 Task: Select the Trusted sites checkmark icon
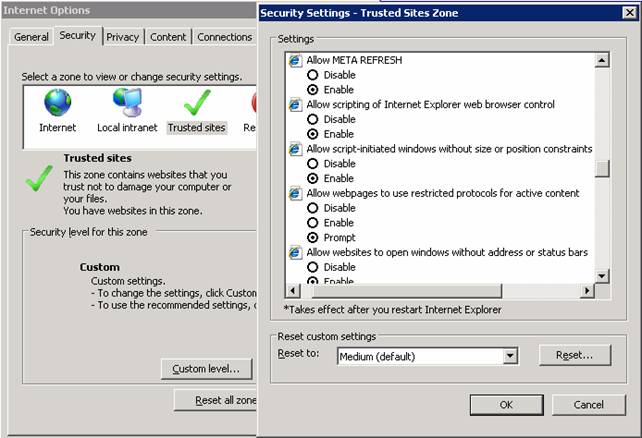197,103
